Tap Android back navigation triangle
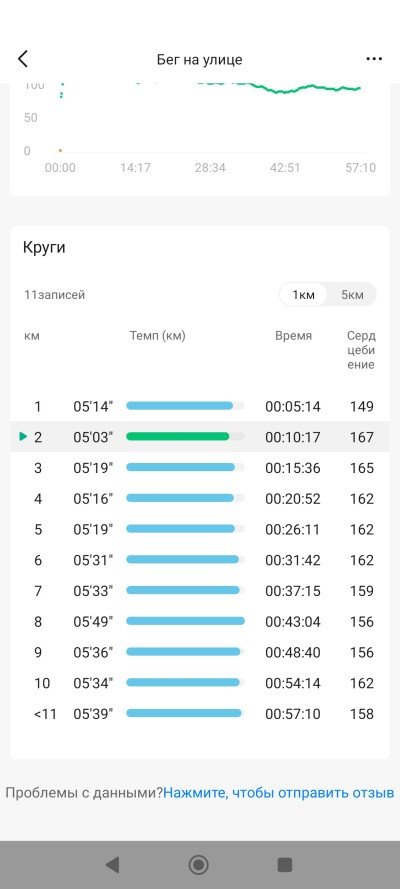 112,865
